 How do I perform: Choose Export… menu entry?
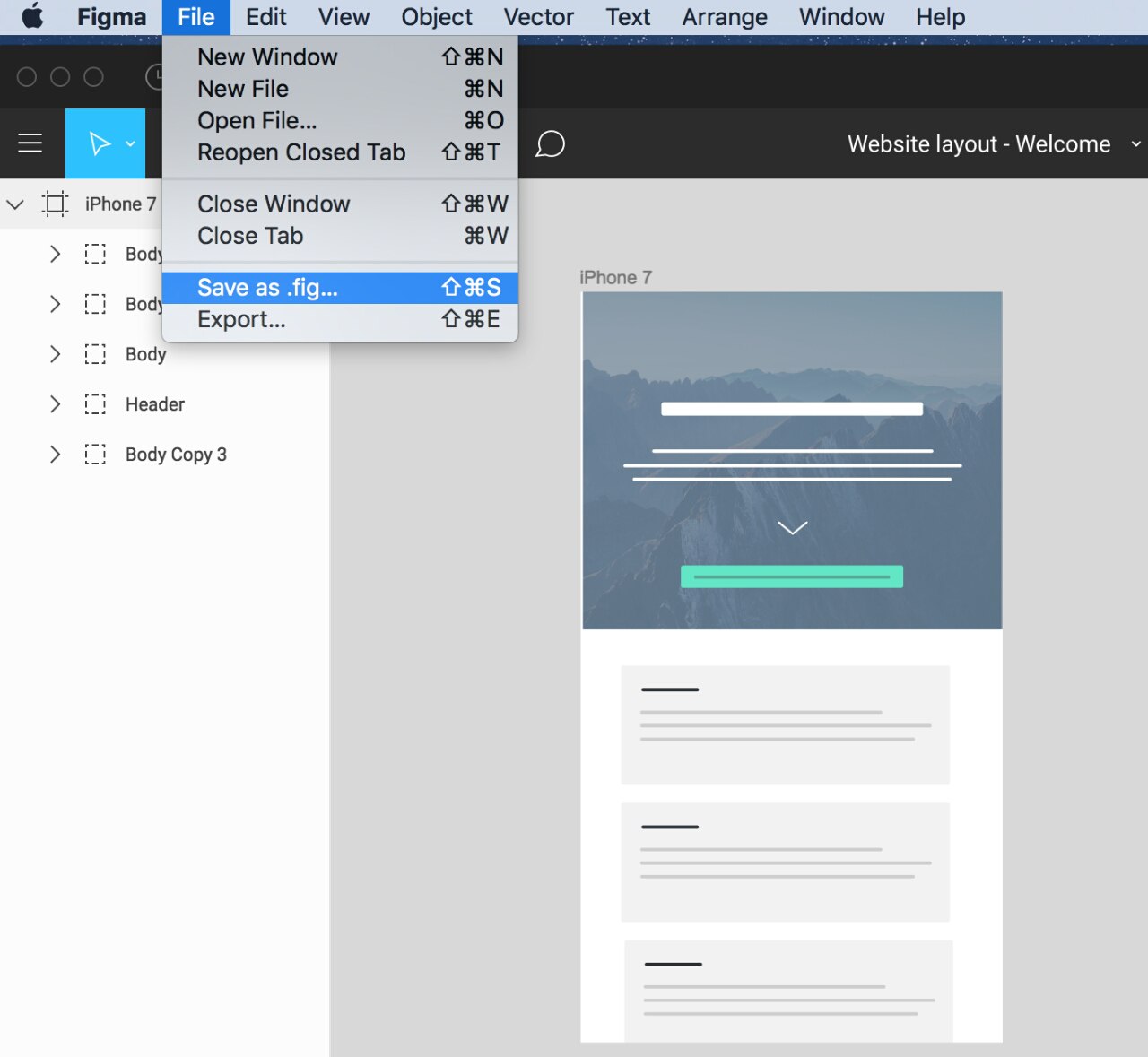coord(340,319)
